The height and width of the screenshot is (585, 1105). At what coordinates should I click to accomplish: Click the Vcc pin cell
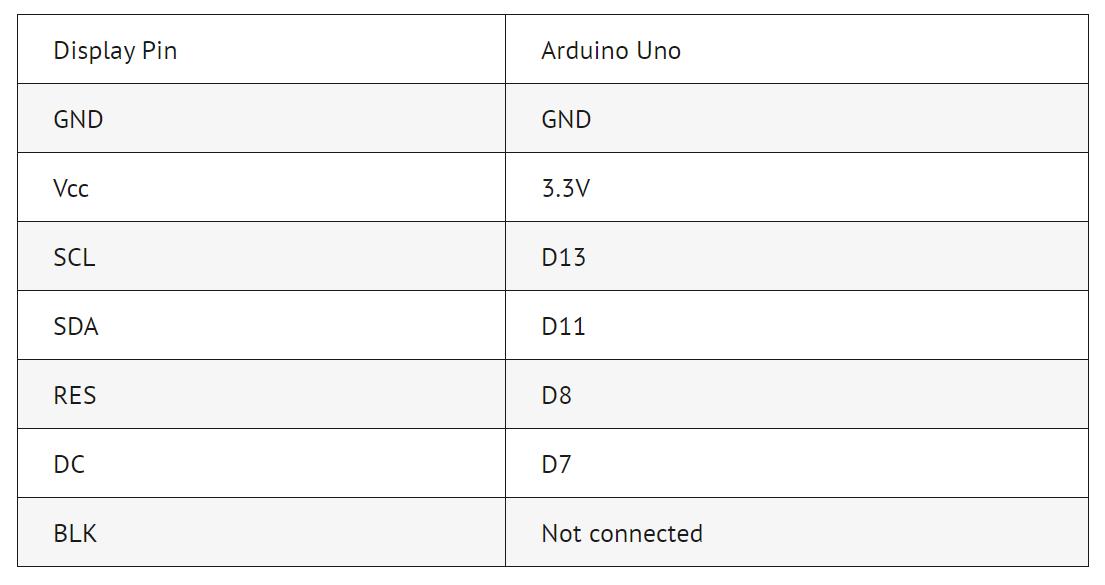tap(261, 187)
